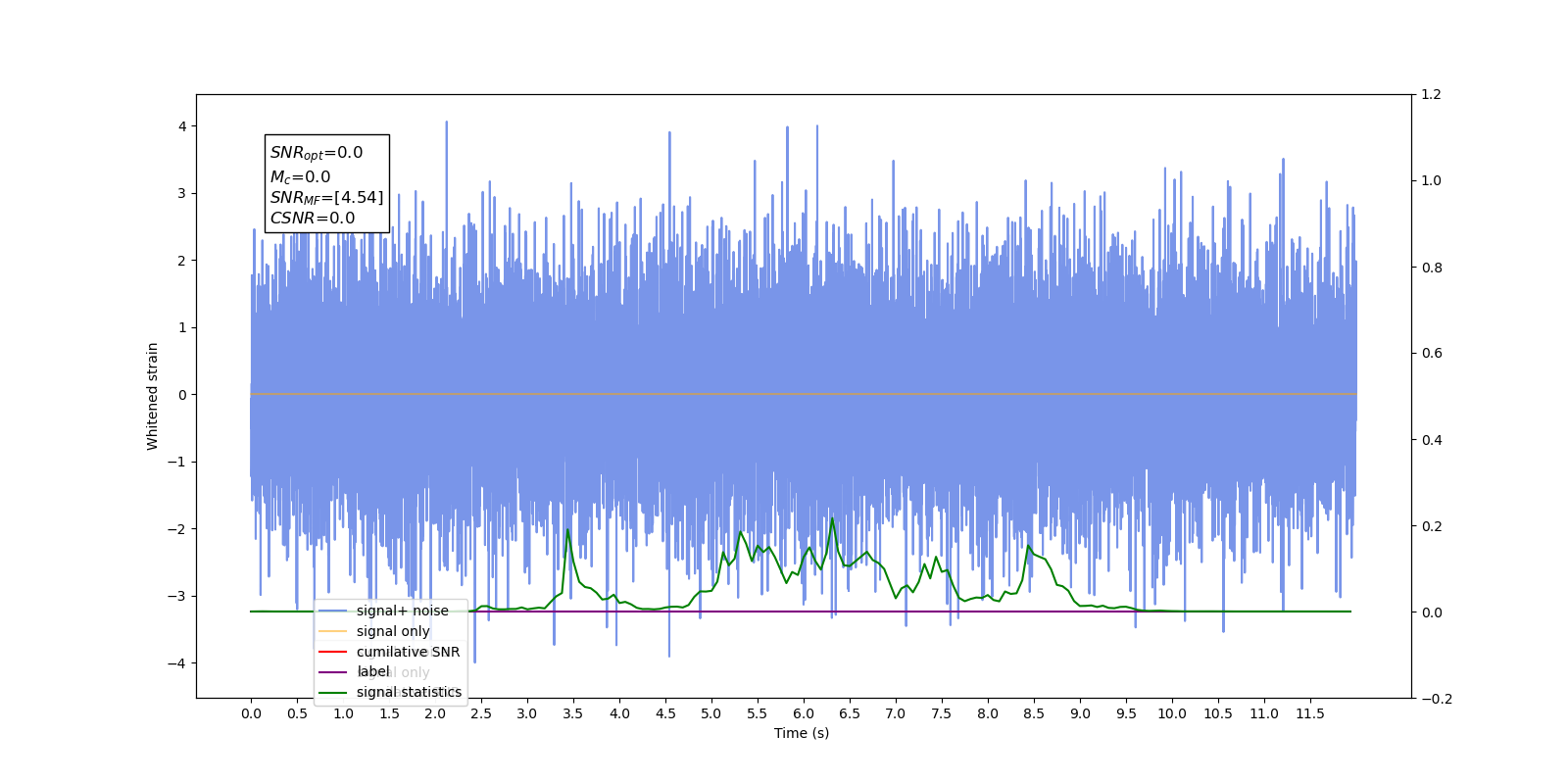The image size is (1568, 784).
Task: Click the green signal statistics legend line
Action: pos(333,693)
